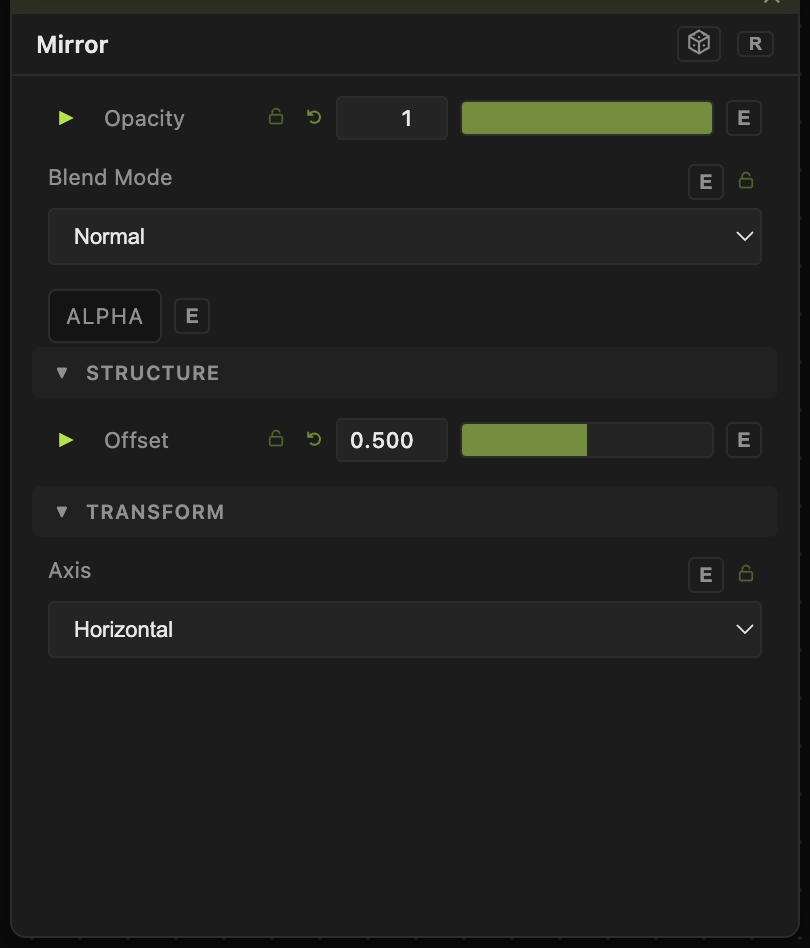Click the green play arrow beside Opacity

click(66, 118)
